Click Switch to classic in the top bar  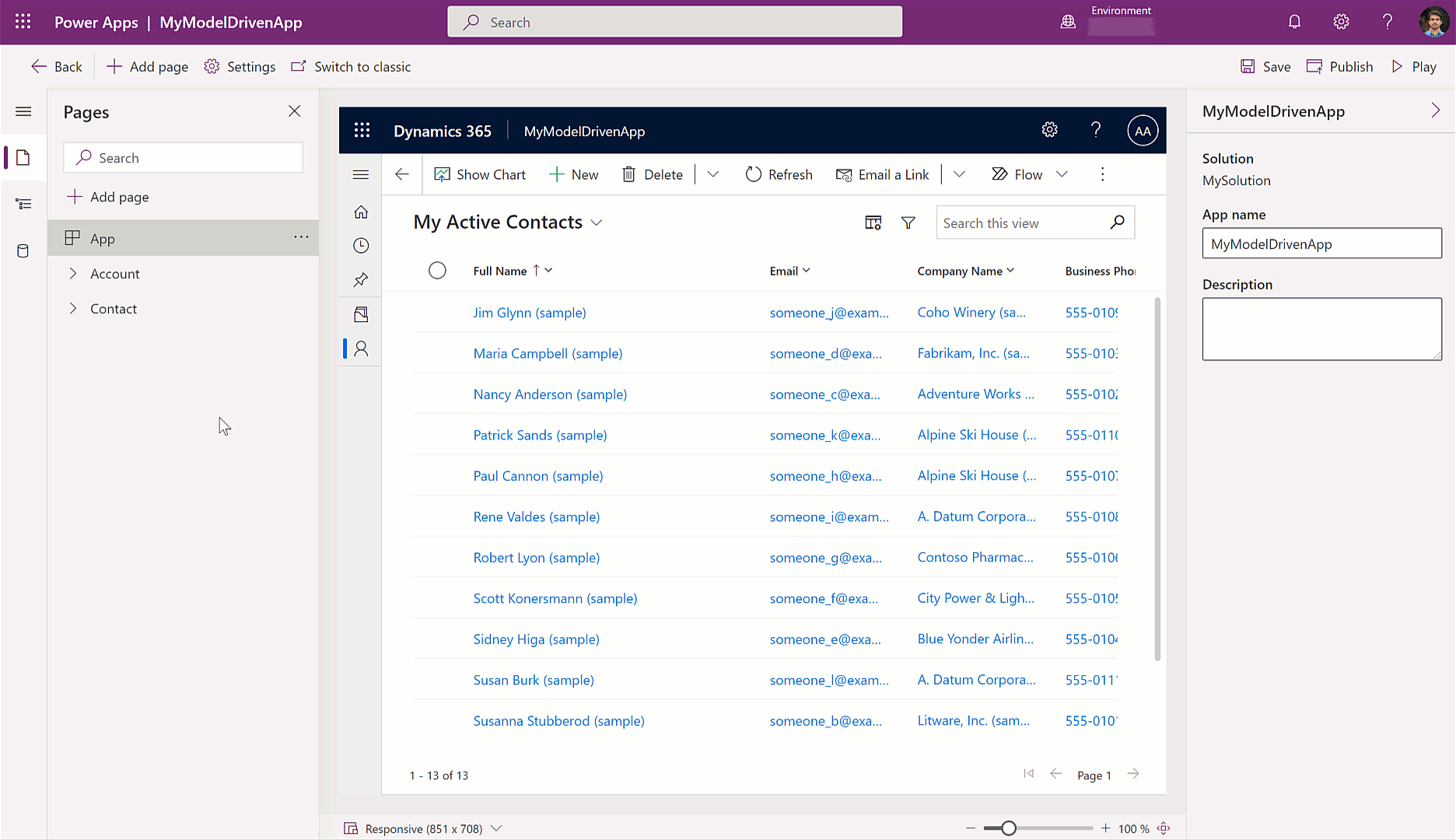tap(351, 66)
